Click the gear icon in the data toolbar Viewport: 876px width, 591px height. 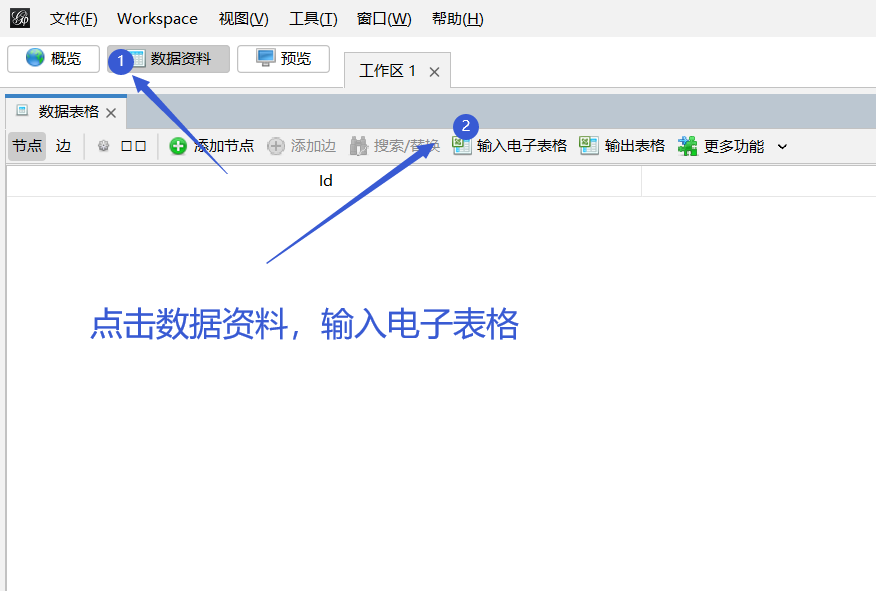pyautogui.click(x=103, y=146)
